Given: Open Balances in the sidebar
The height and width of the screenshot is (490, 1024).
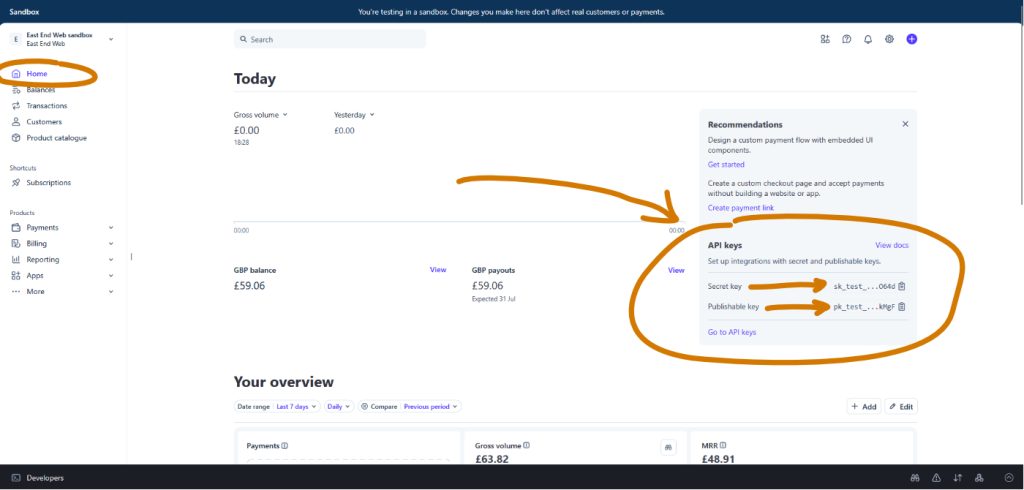Looking at the screenshot, I should click(x=40, y=90).
